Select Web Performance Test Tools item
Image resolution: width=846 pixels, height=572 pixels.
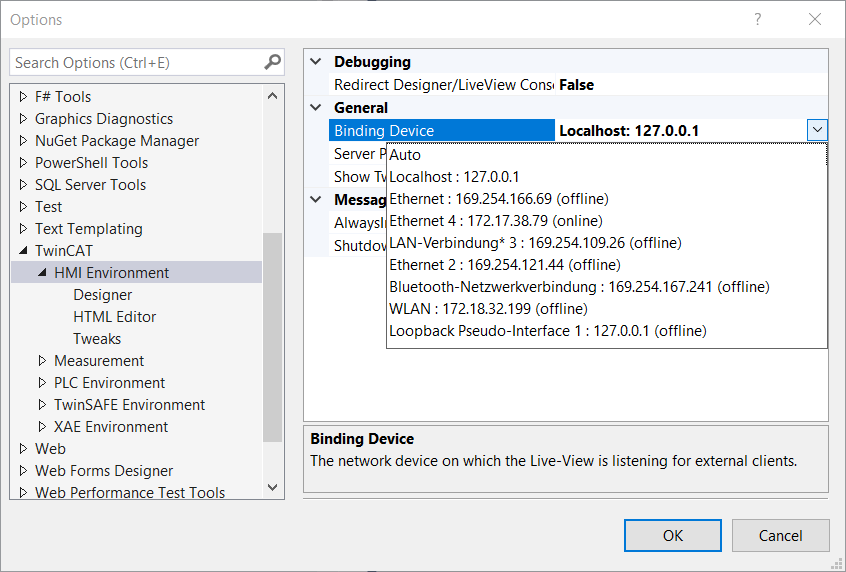[129, 492]
